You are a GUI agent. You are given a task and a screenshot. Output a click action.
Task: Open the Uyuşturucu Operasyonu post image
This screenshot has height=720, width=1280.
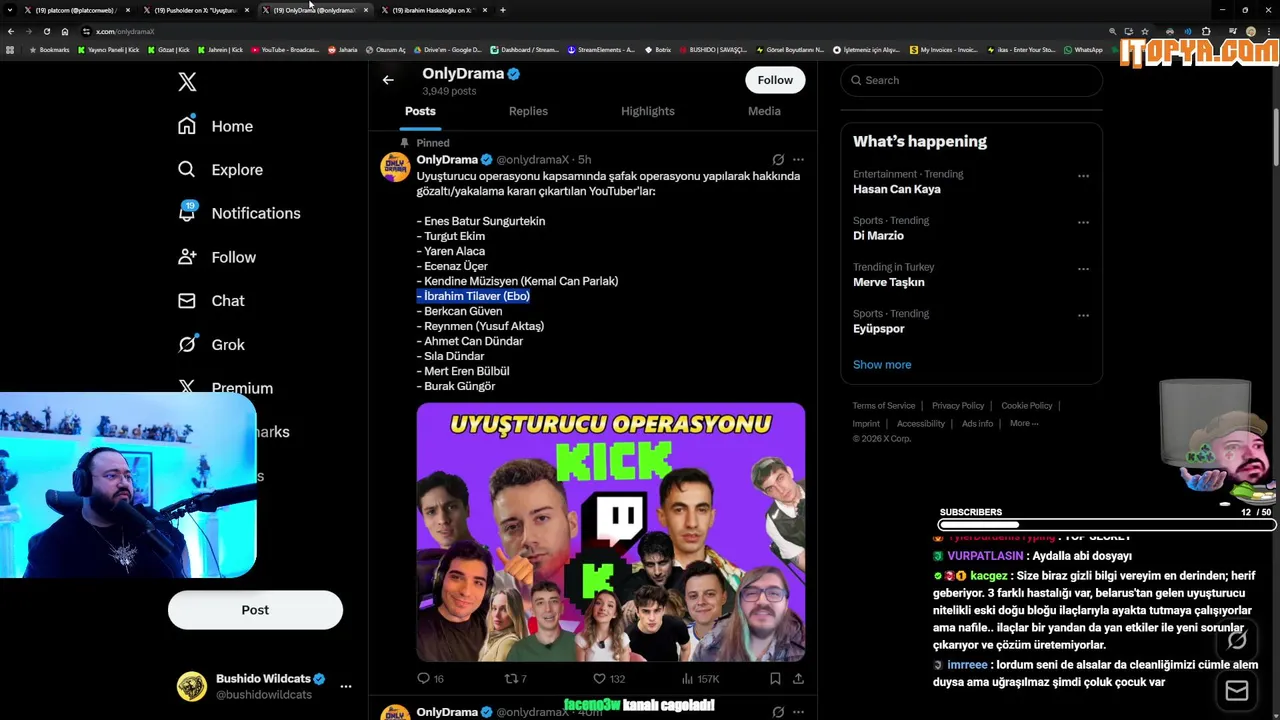610,532
